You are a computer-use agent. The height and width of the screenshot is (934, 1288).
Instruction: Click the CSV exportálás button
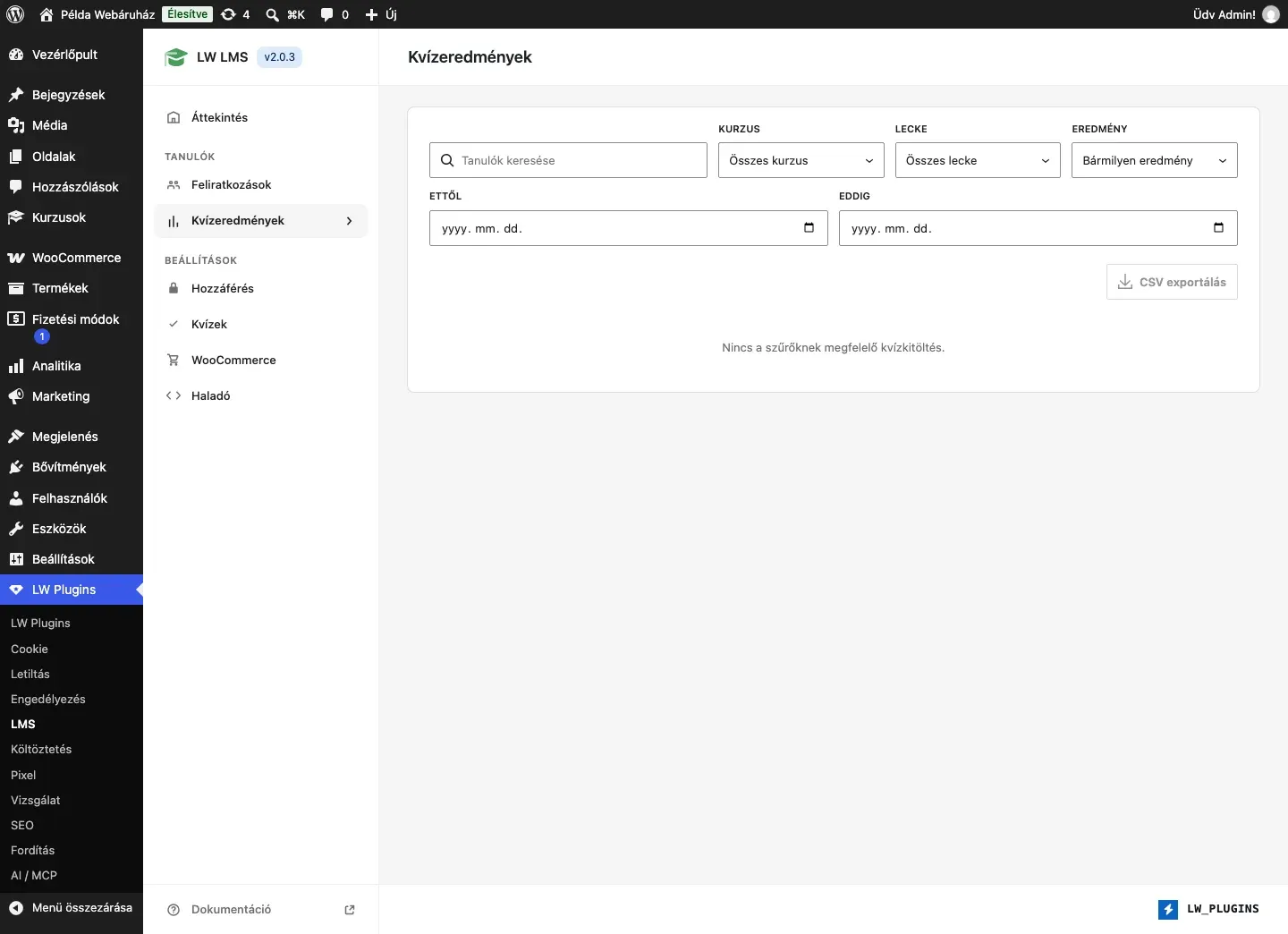[1172, 282]
